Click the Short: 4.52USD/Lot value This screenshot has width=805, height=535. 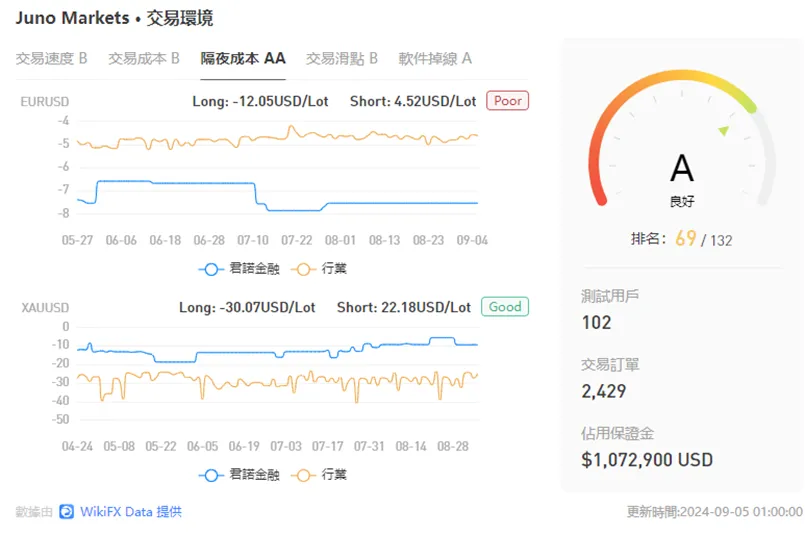click(413, 101)
